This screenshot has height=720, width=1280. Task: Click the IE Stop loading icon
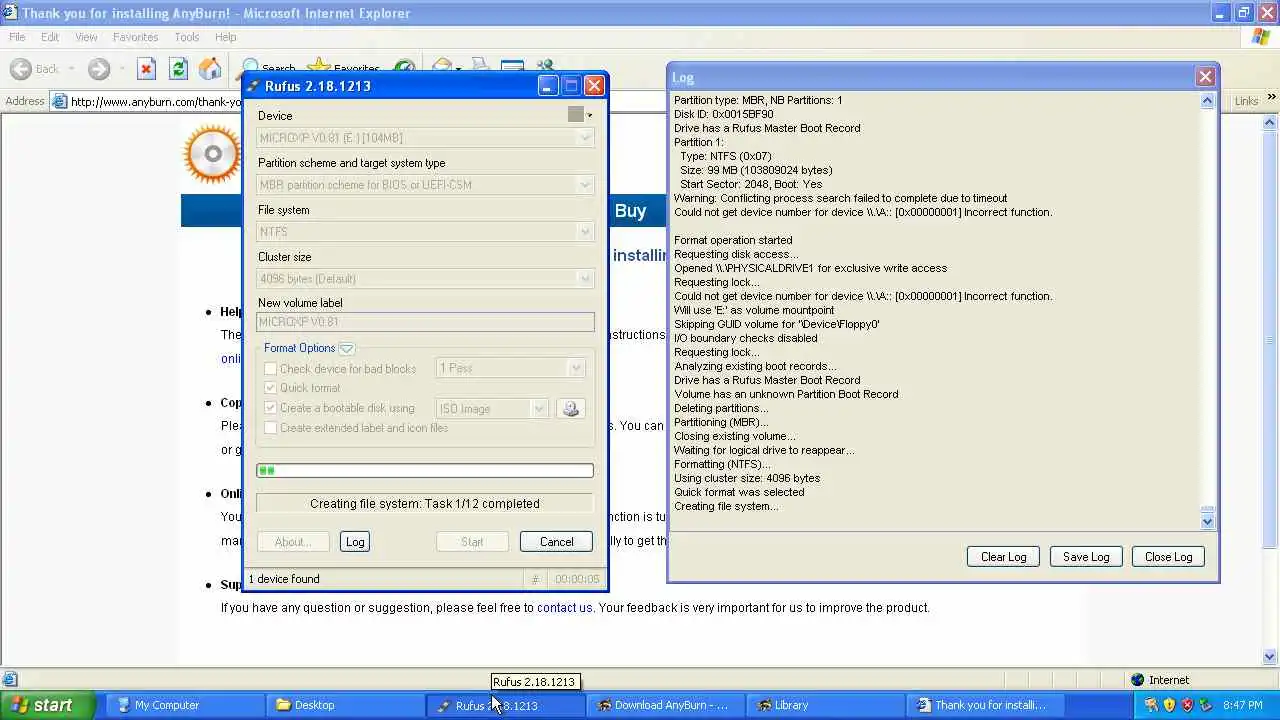(146, 69)
